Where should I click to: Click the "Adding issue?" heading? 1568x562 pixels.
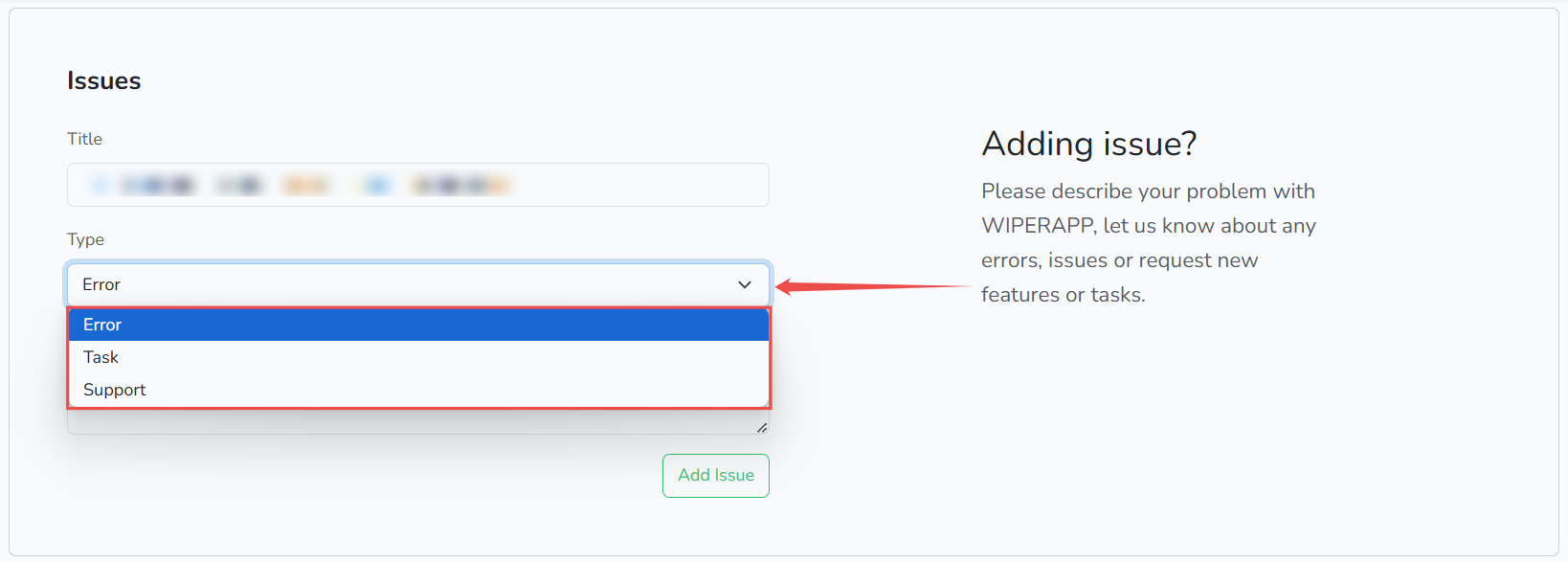click(1089, 144)
